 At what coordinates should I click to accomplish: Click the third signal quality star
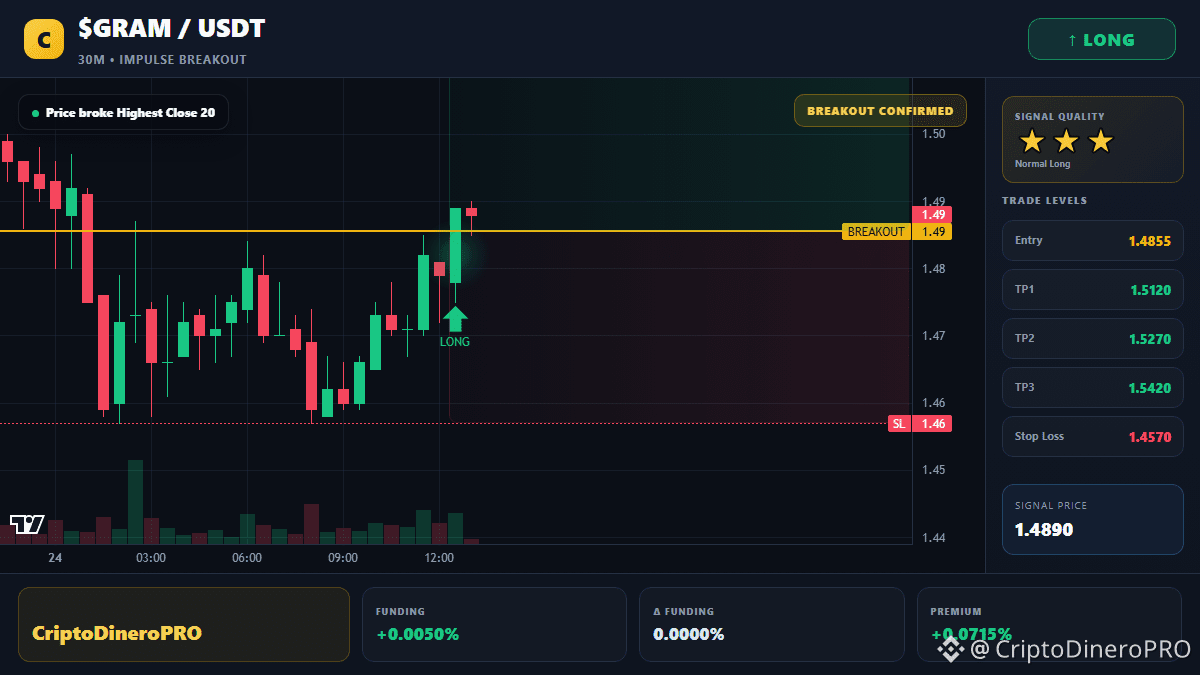coord(1101,141)
